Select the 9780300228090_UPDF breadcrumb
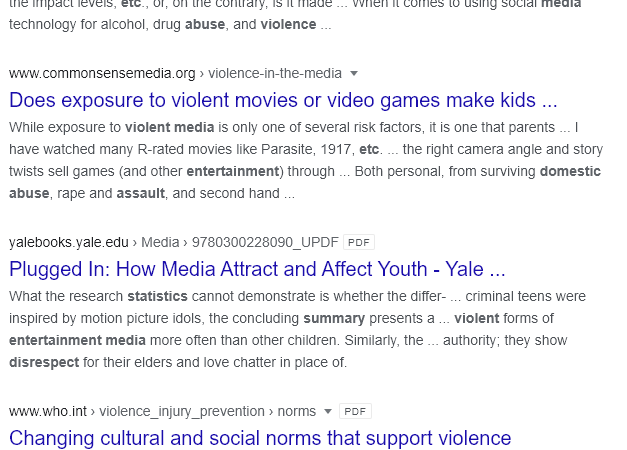 (265, 242)
